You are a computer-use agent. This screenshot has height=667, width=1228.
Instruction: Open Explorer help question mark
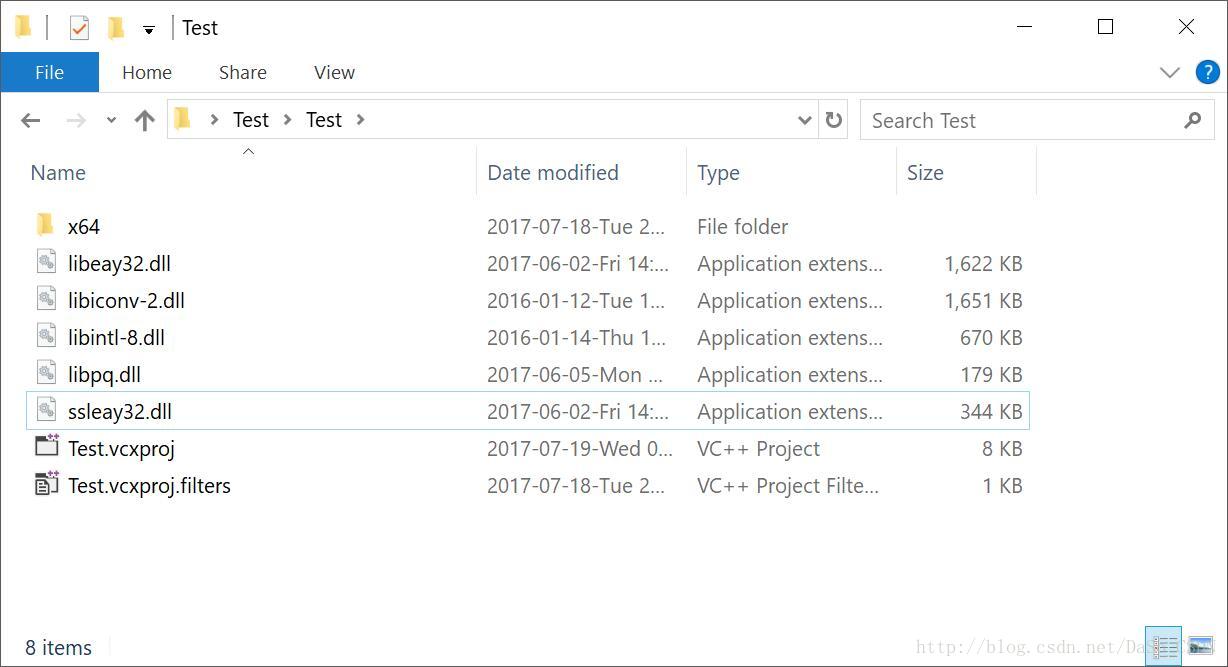coord(1207,72)
